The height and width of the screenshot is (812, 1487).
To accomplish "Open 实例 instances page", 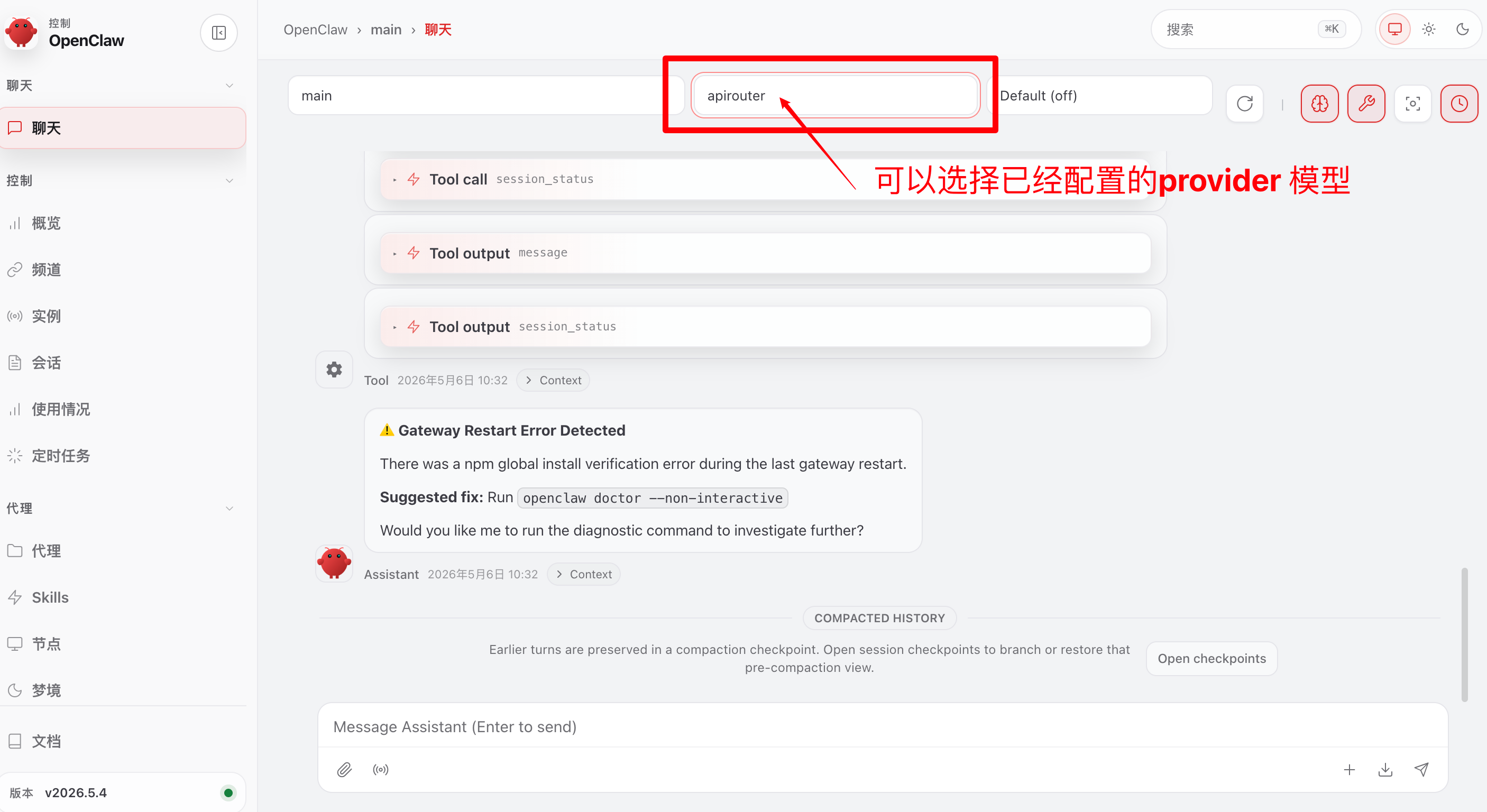I will point(123,316).
